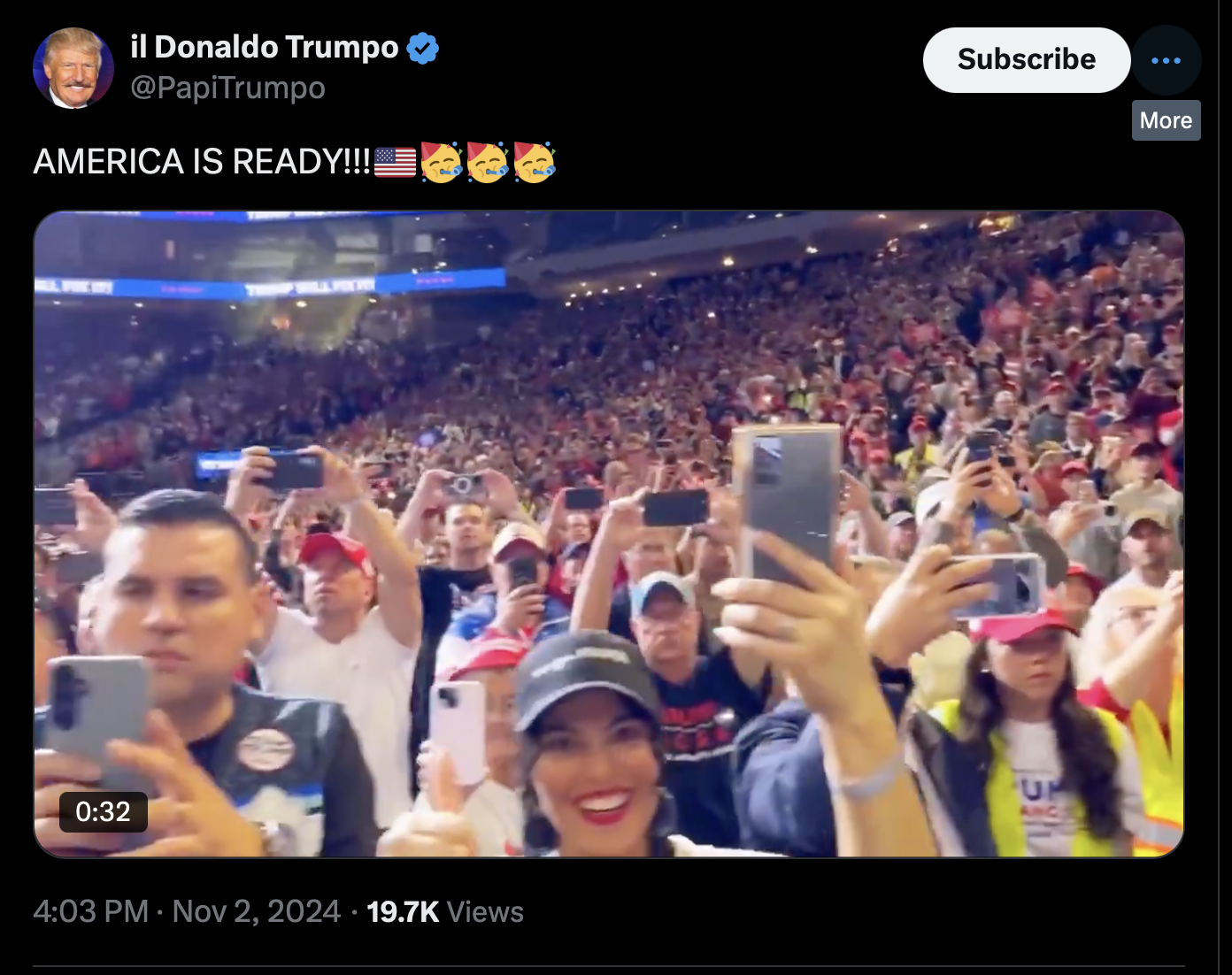This screenshot has width=1232, height=975.
Task: Open il Donaldo Trumpo's profile avatar
Action: click(73, 68)
